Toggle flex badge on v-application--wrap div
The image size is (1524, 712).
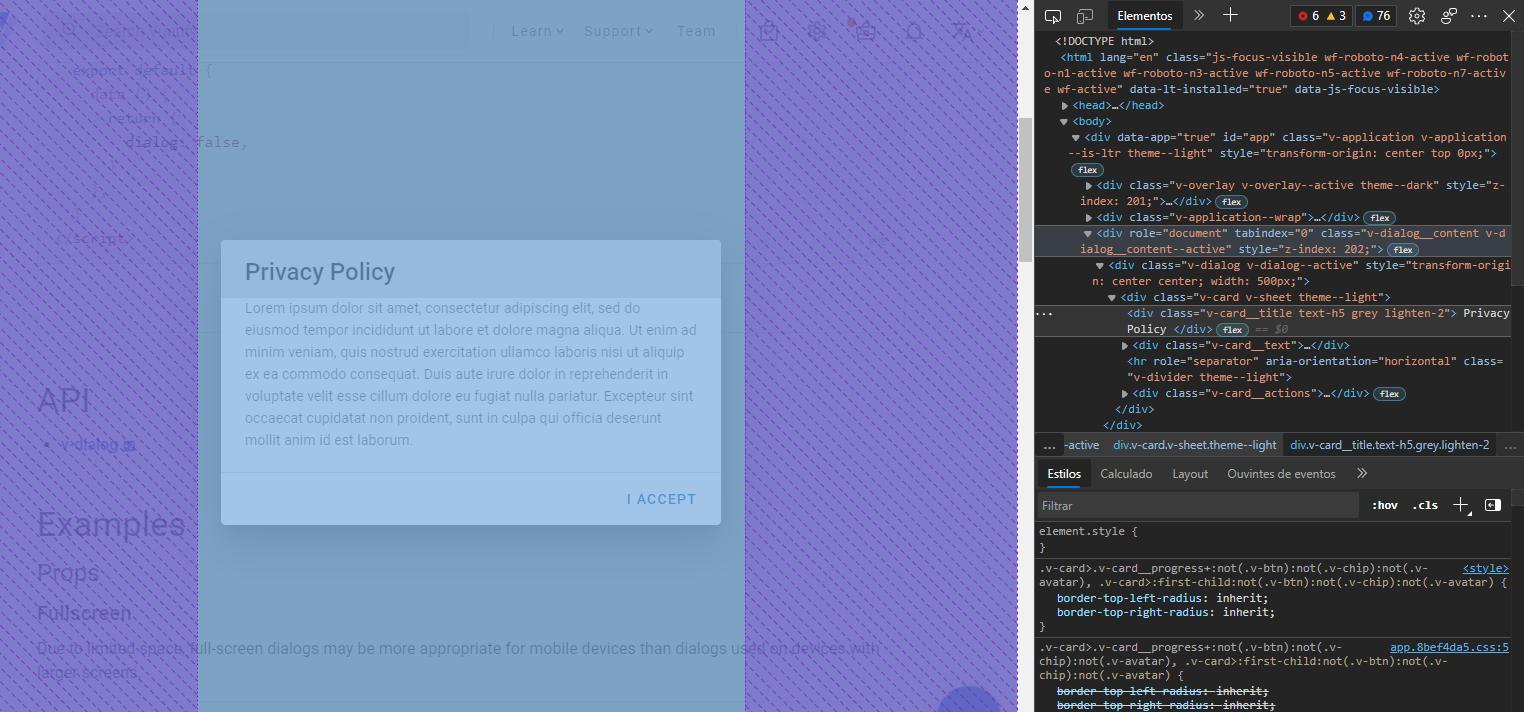[1380, 218]
